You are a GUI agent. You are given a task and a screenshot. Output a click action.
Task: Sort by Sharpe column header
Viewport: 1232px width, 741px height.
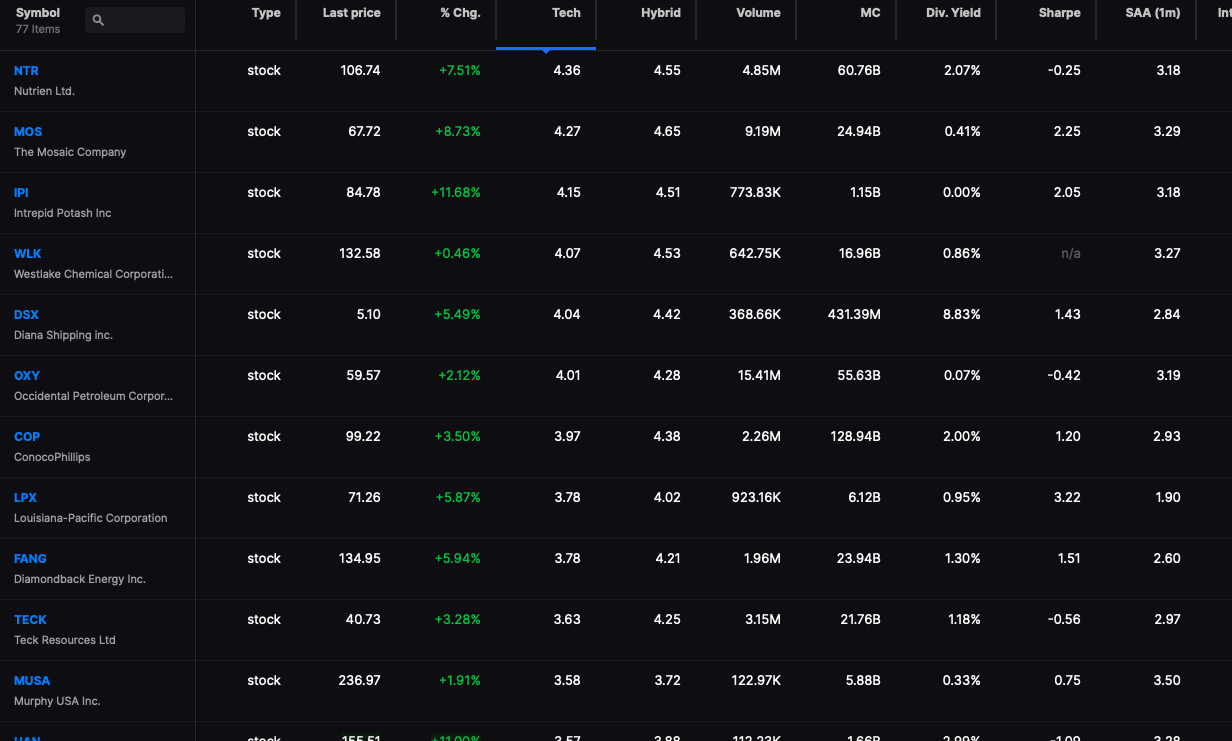click(x=1059, y=13)
